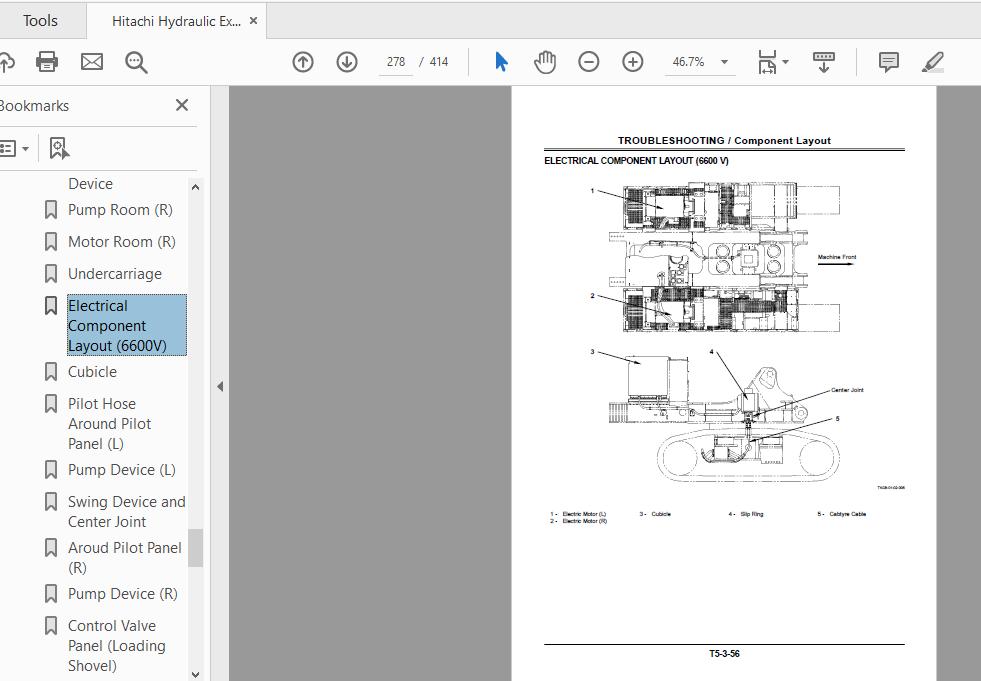Open the Print dialog

(46, 61)
